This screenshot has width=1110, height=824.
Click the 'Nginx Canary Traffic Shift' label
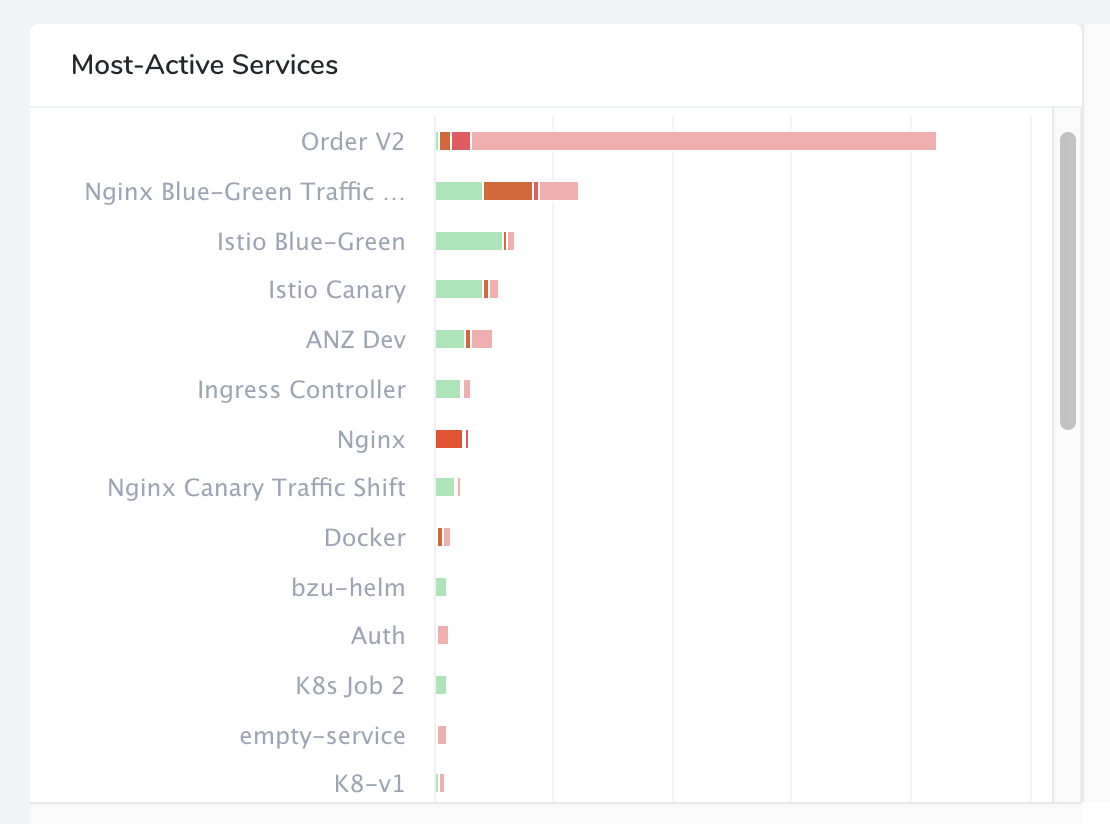click(x=256, y=487)
